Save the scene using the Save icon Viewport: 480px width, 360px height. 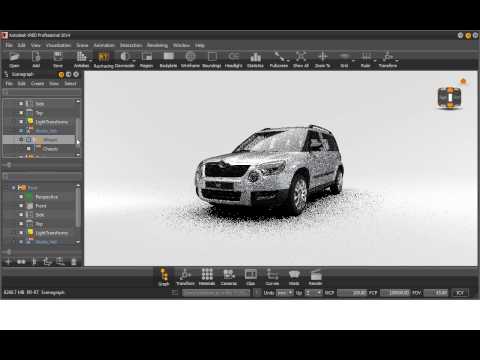[58, 57]
